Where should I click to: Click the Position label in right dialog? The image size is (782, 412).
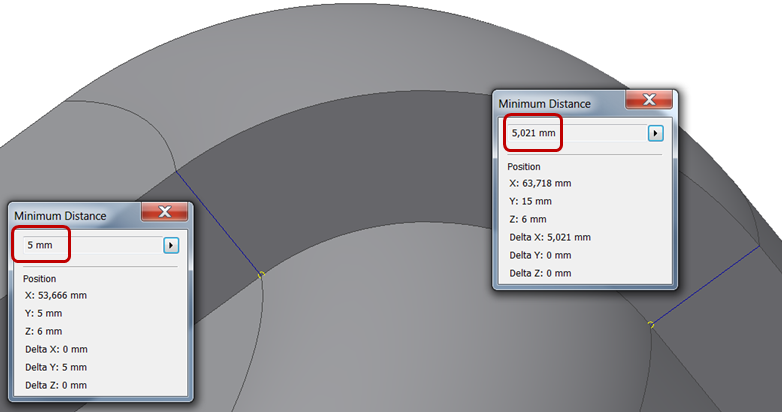(x=524, y=167)
